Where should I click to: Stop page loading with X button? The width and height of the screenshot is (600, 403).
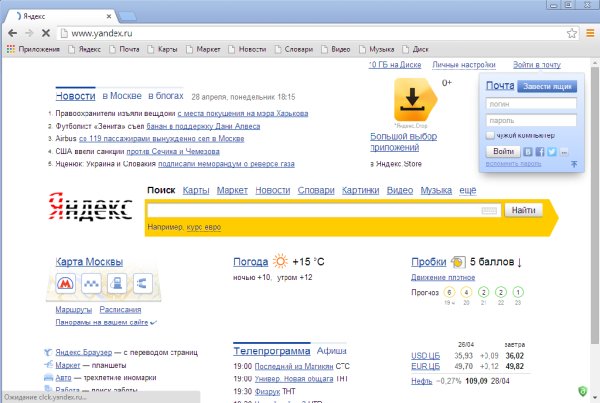coord(46,33)
